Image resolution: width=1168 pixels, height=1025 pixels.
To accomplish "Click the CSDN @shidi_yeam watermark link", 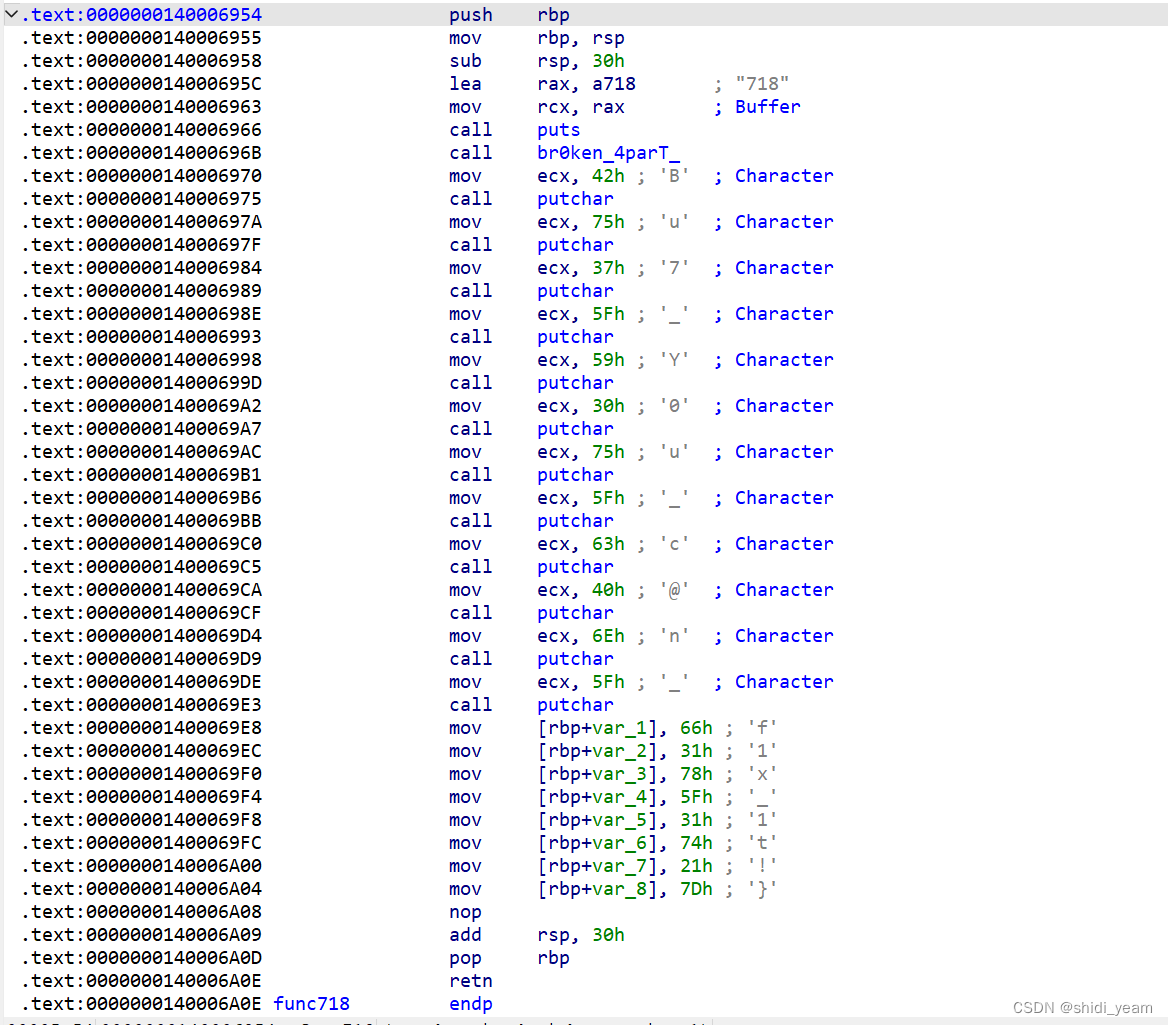I will tap(1083, 1007).
